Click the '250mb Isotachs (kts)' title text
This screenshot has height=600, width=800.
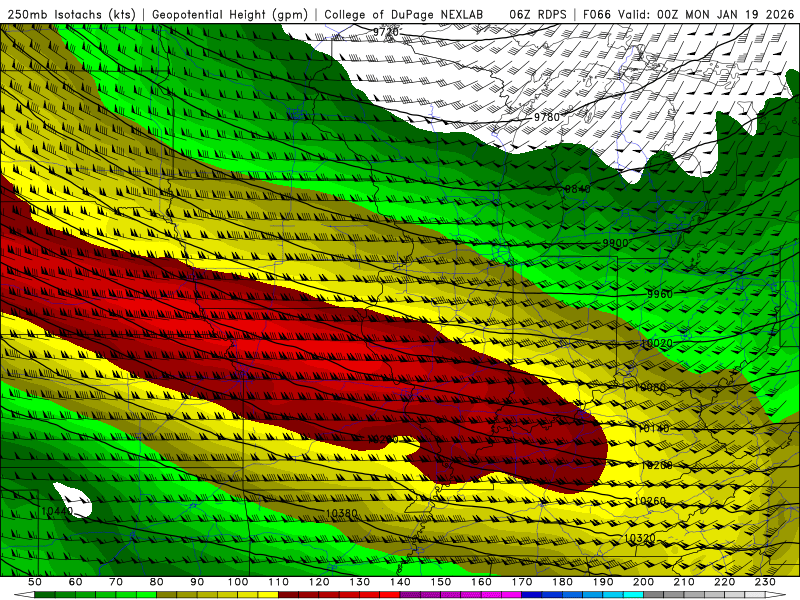click(72, 14)
